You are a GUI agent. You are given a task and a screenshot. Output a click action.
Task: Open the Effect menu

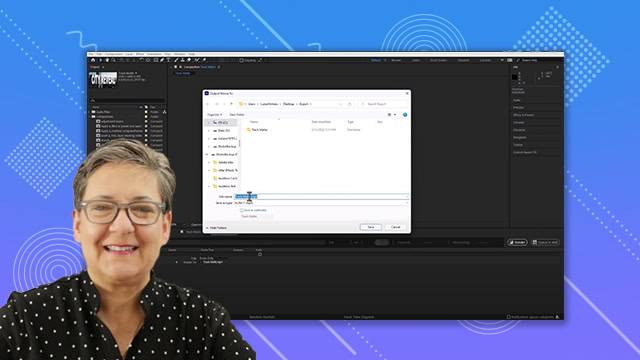tap(140, 54)
